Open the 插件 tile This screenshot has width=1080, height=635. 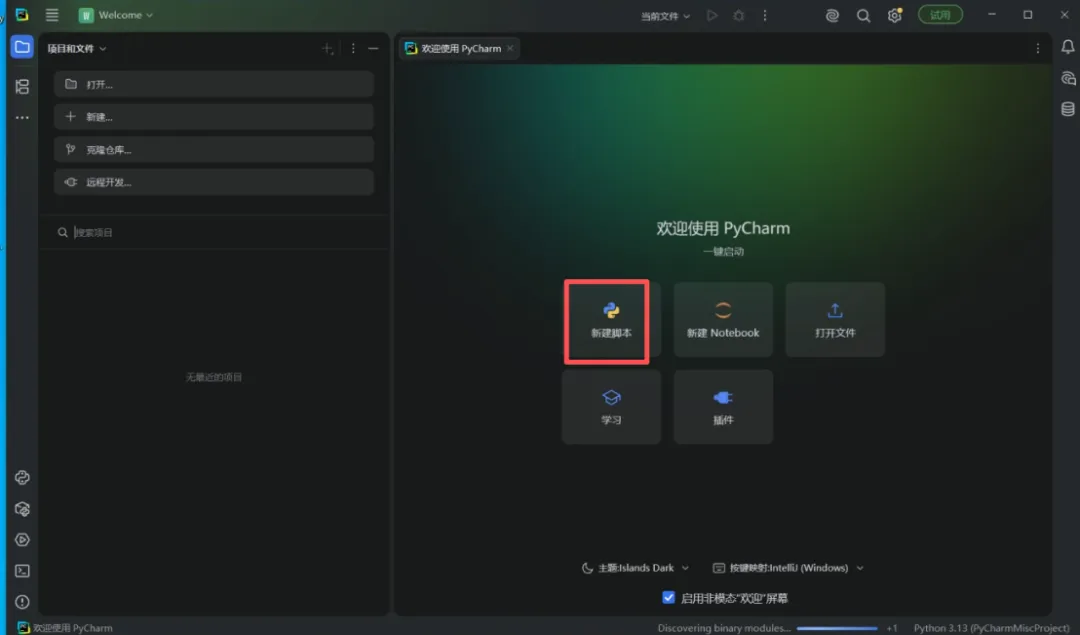pos(723,407)
